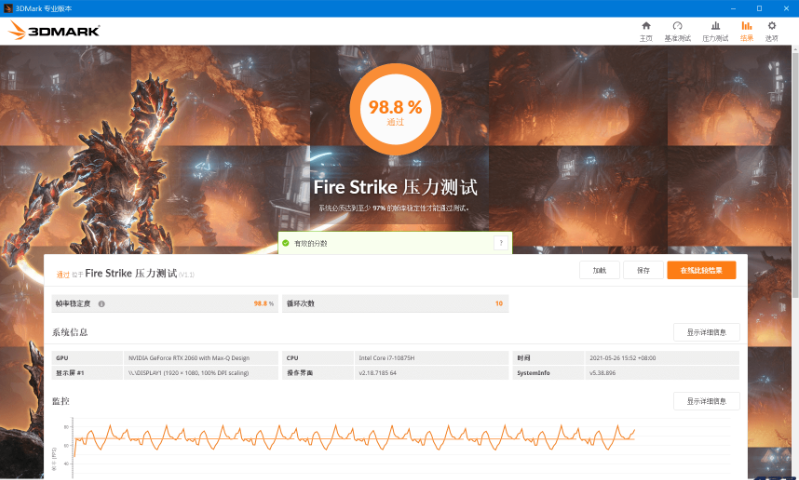This screenshot has width=799, height=480.
Task: Go to the 主页 home icon
Action: pos(646,26)
